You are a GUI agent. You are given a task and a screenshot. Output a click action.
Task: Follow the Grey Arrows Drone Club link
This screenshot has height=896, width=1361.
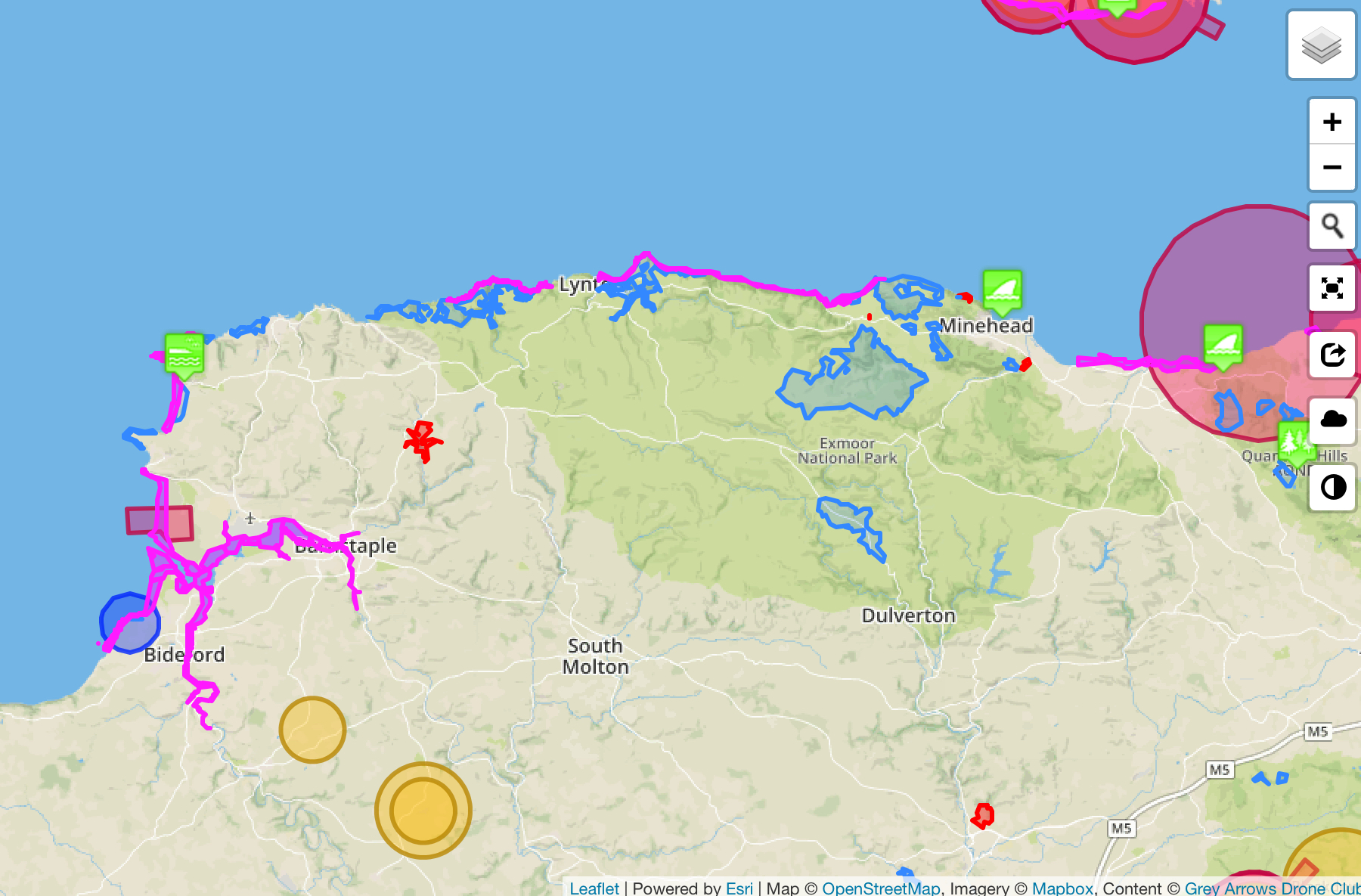tap(1272, 888)
